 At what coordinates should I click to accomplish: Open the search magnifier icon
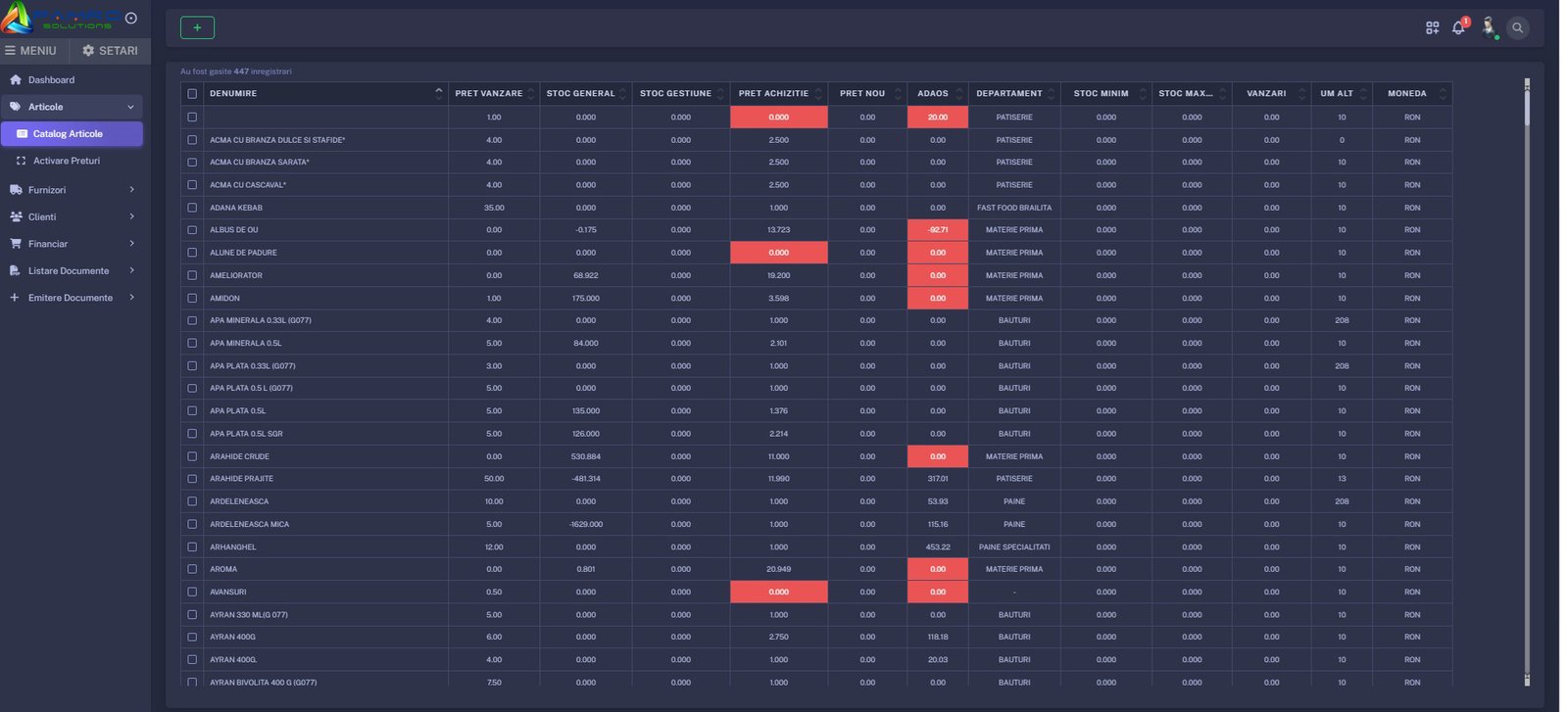point(1518,28)
